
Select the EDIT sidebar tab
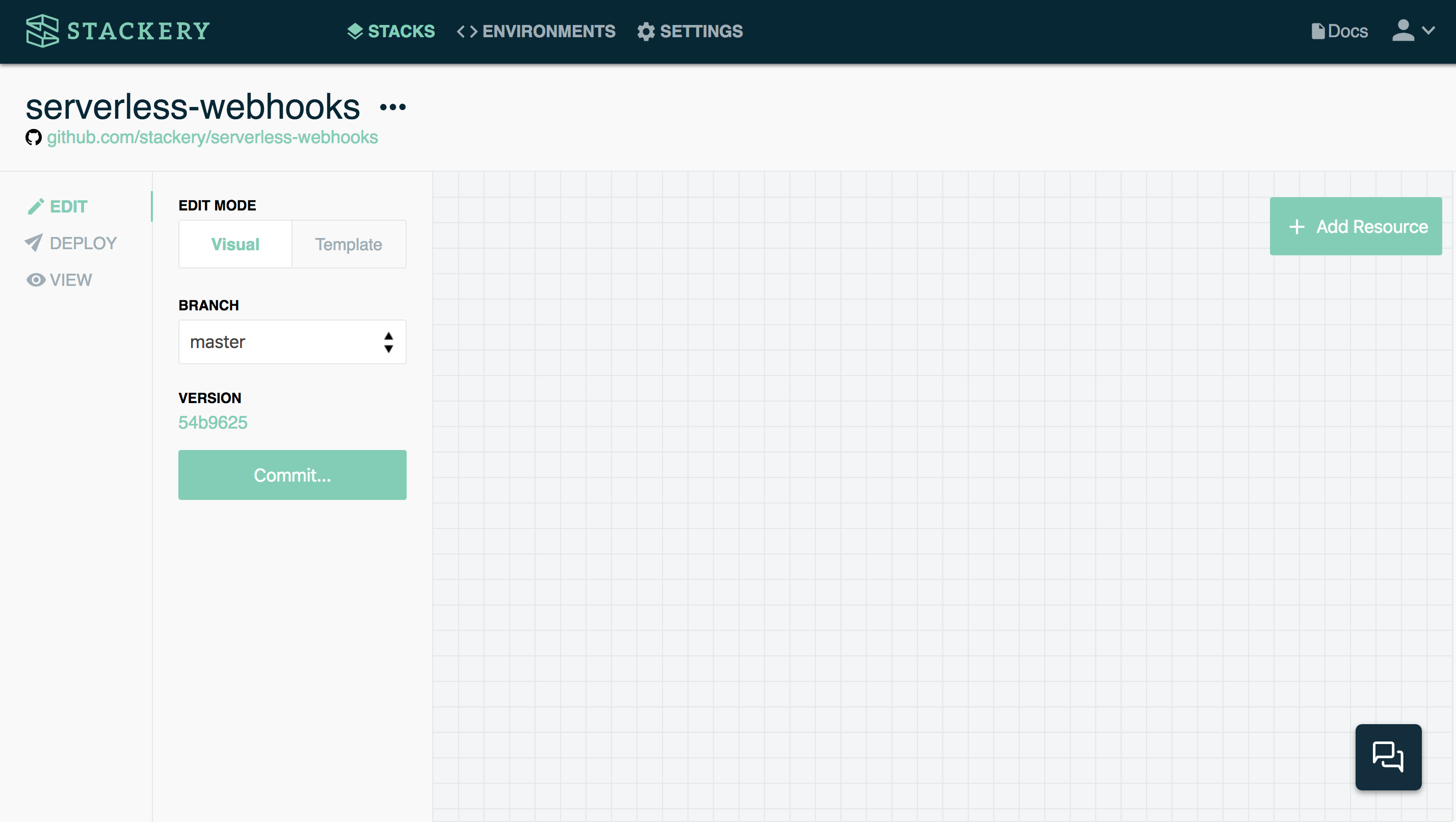(58, 206)
